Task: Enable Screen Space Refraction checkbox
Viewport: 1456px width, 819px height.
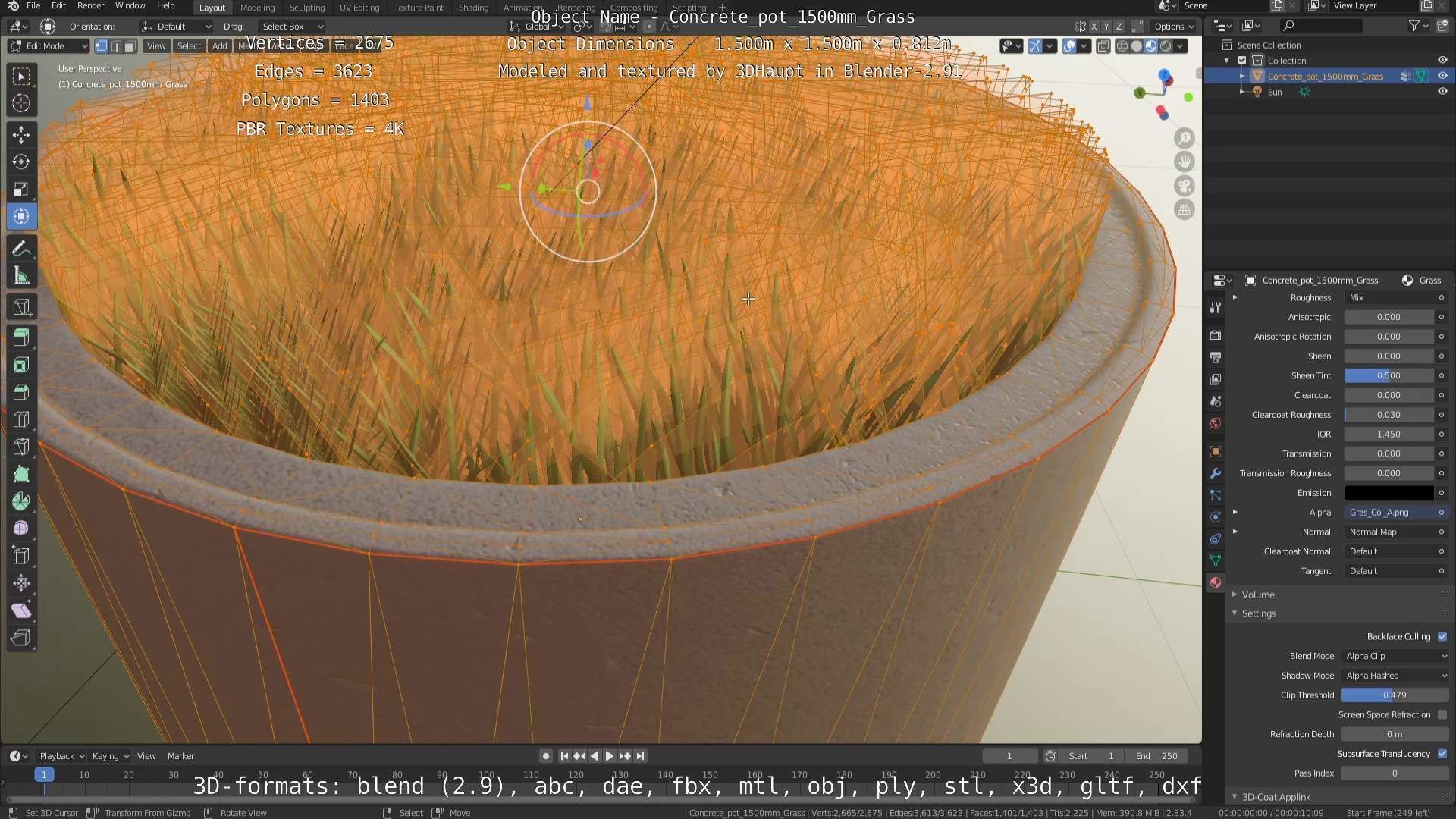Action: 1442,714
